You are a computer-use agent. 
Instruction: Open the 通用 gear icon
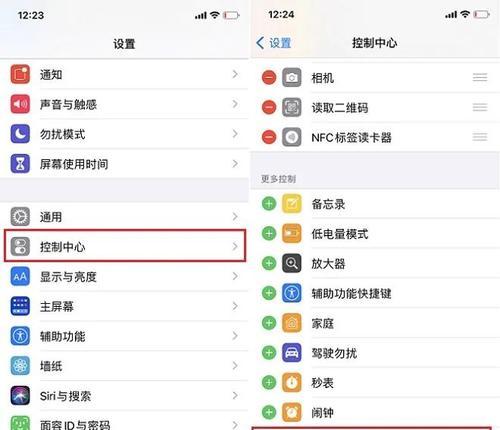[20, 217]
